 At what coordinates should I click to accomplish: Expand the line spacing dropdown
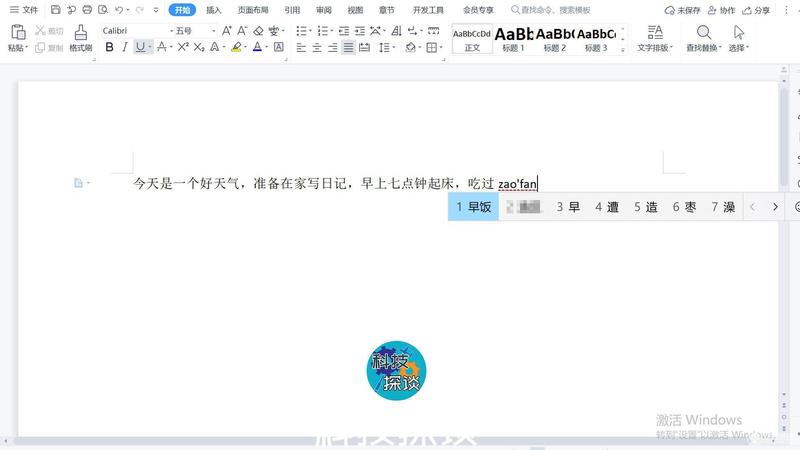[394, 47]
